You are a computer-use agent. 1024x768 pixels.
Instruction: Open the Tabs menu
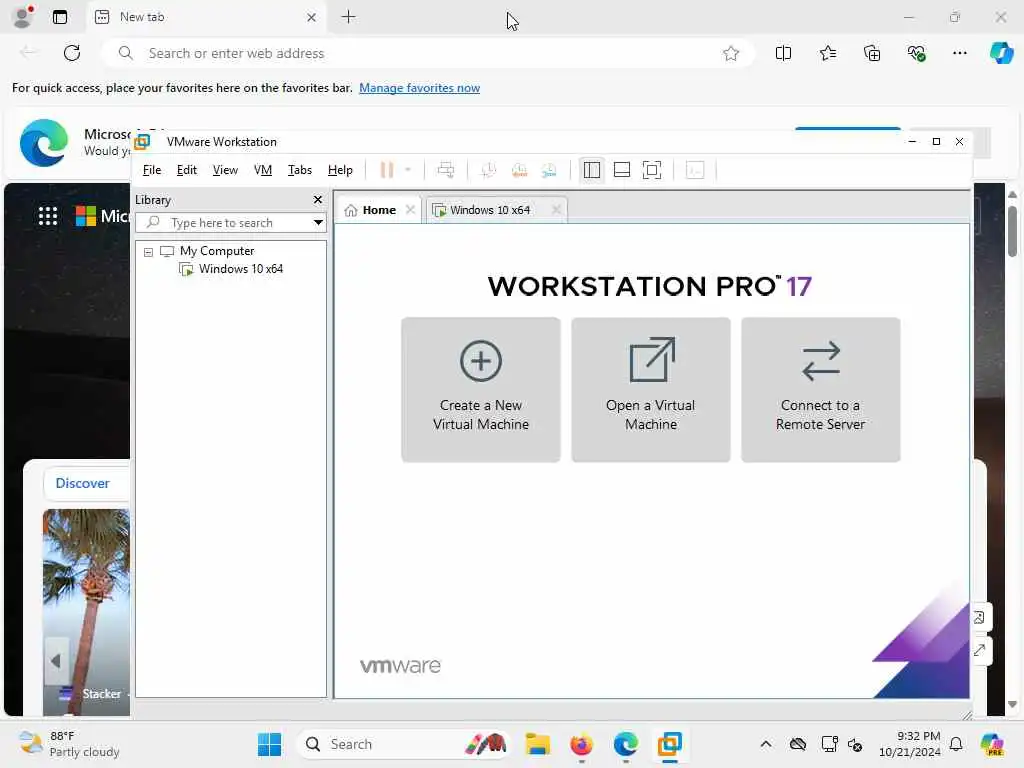click(300, 170)
